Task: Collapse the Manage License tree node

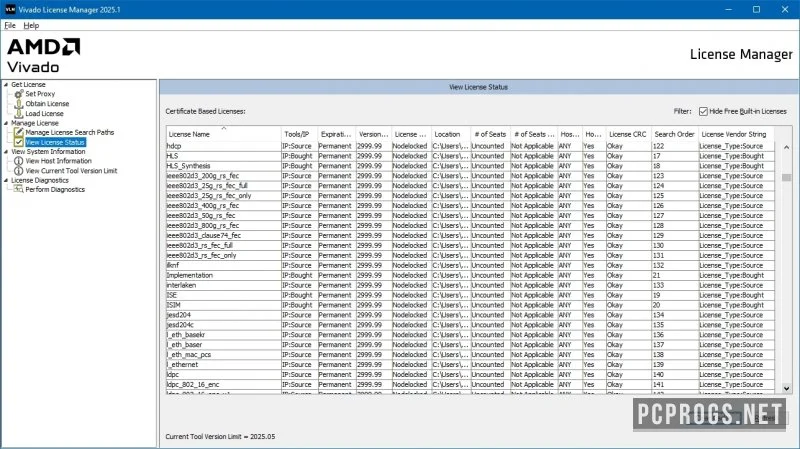Action: point(6,123)
